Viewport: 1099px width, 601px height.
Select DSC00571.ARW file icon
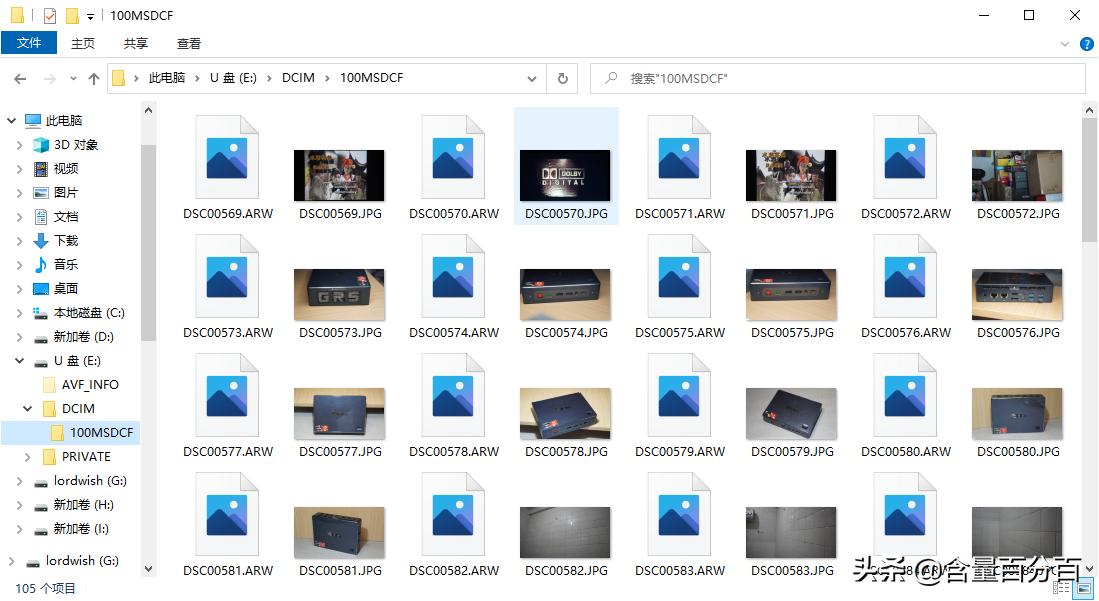click(679, 158)
